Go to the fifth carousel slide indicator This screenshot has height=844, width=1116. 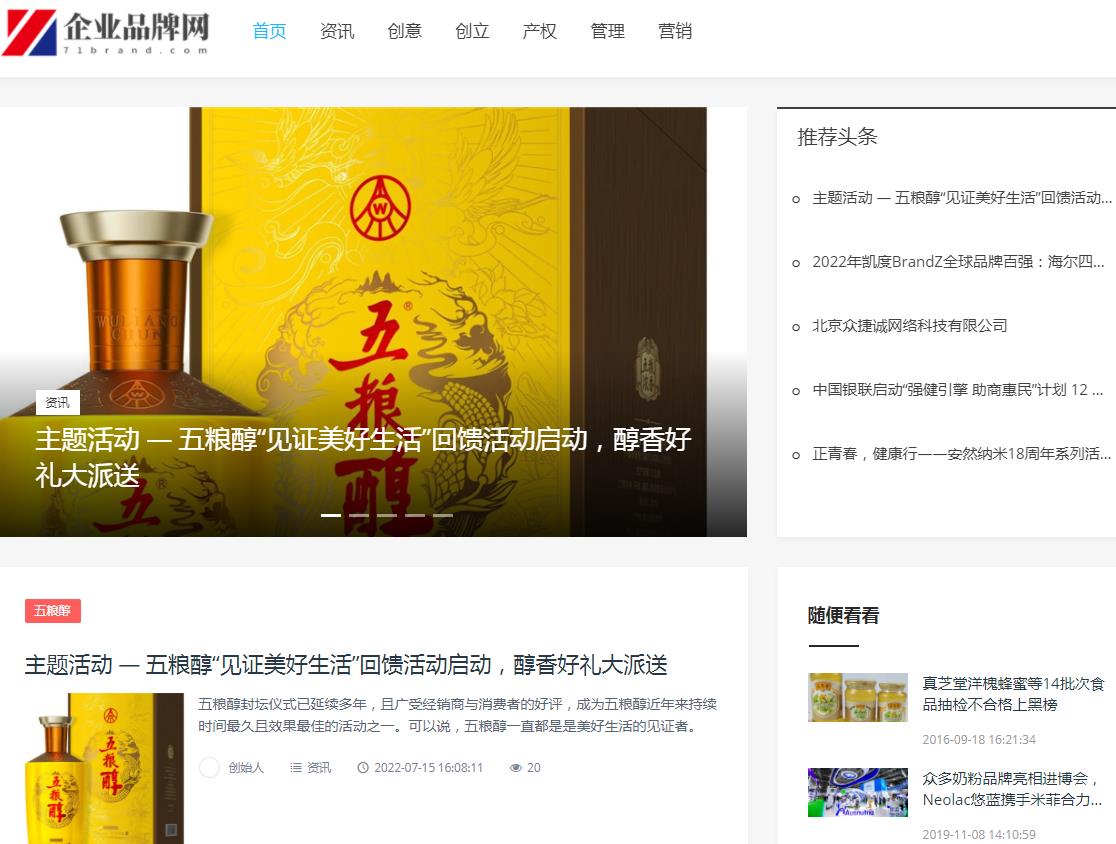coord(443,515)
